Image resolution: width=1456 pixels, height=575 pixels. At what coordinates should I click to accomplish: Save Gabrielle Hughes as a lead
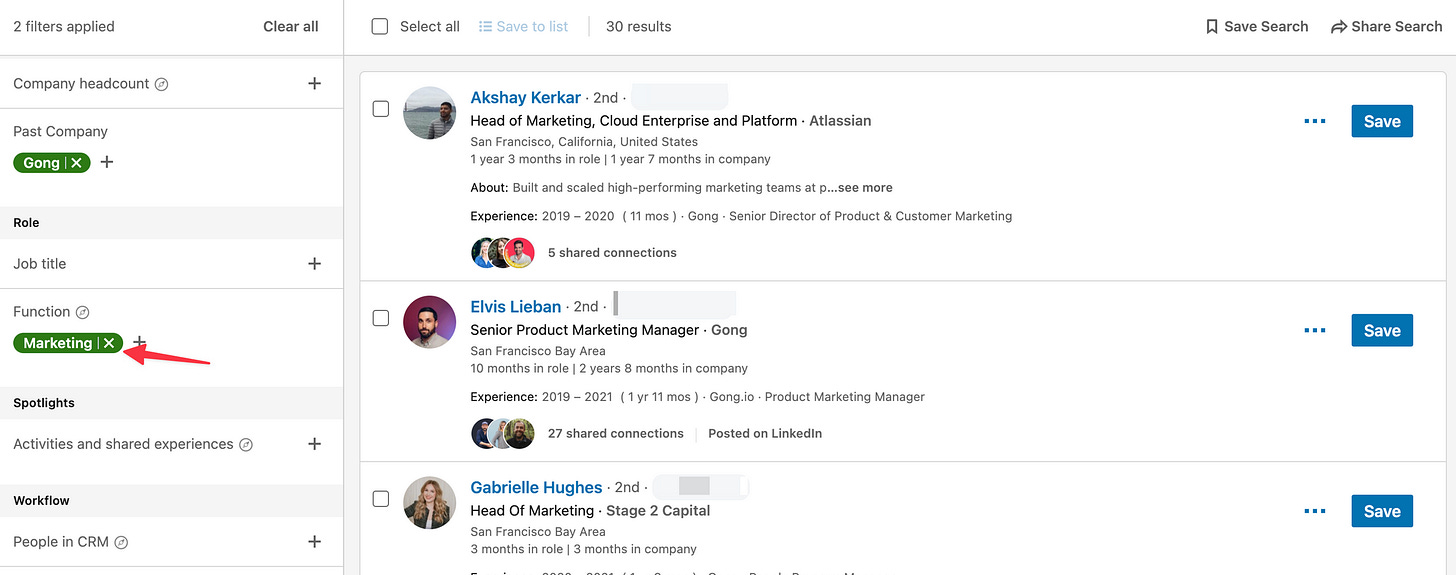click(1382, 511)
